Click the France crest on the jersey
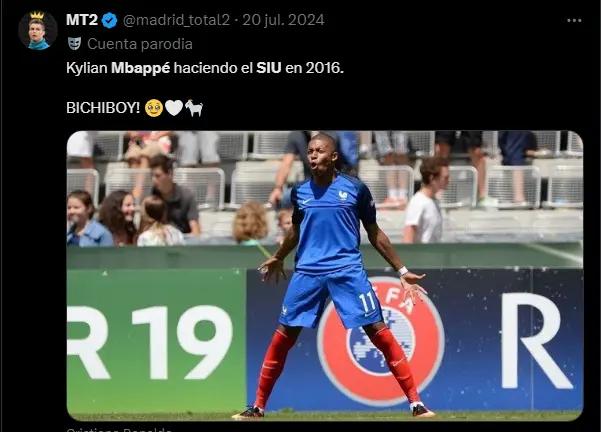Image resolution: width=601 pixels, height=432 pixels. tap(343, 195)
